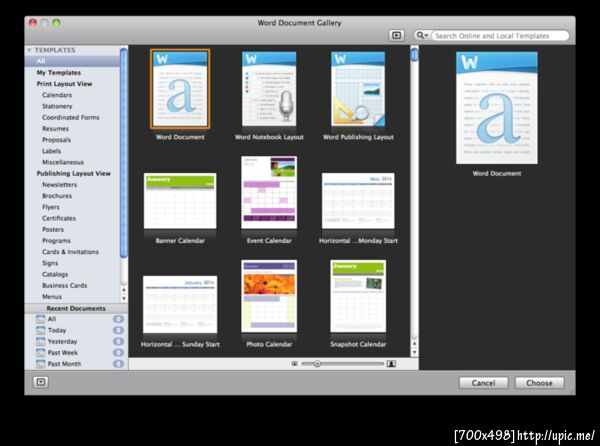Select the Snapshot Calendar template
Viewport: 600px width, 446px height.
tap(358, 296)
